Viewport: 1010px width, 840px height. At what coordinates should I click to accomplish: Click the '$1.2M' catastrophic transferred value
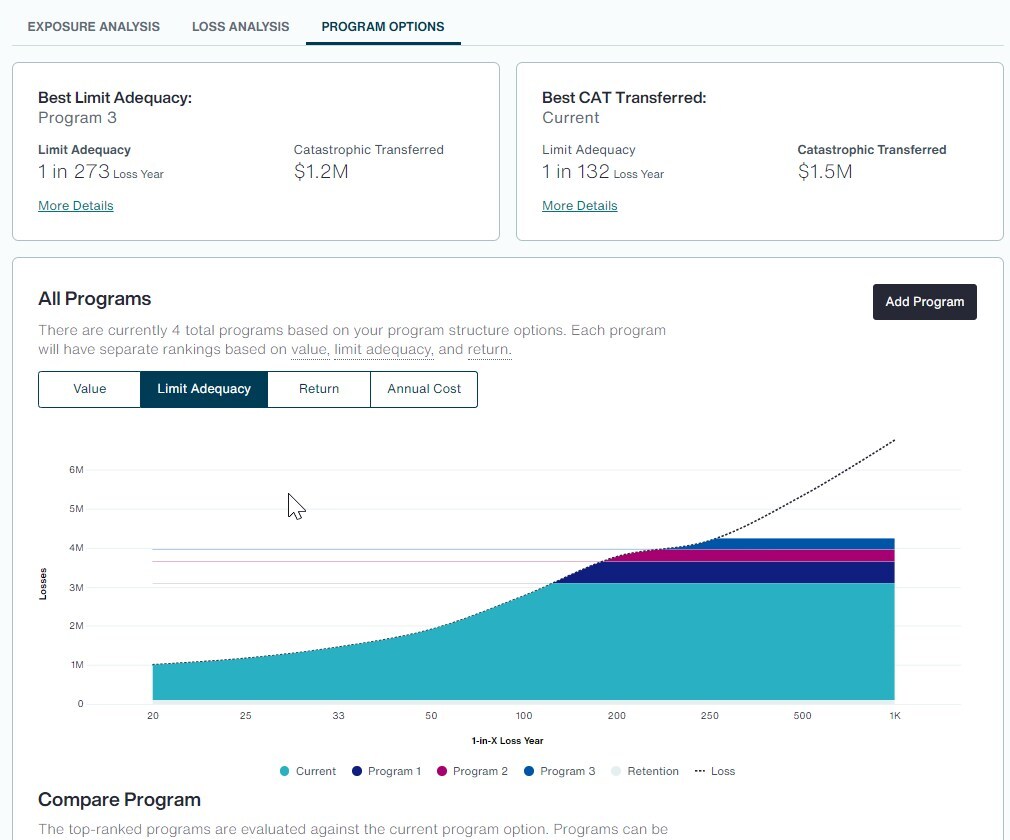coord(321,171)
